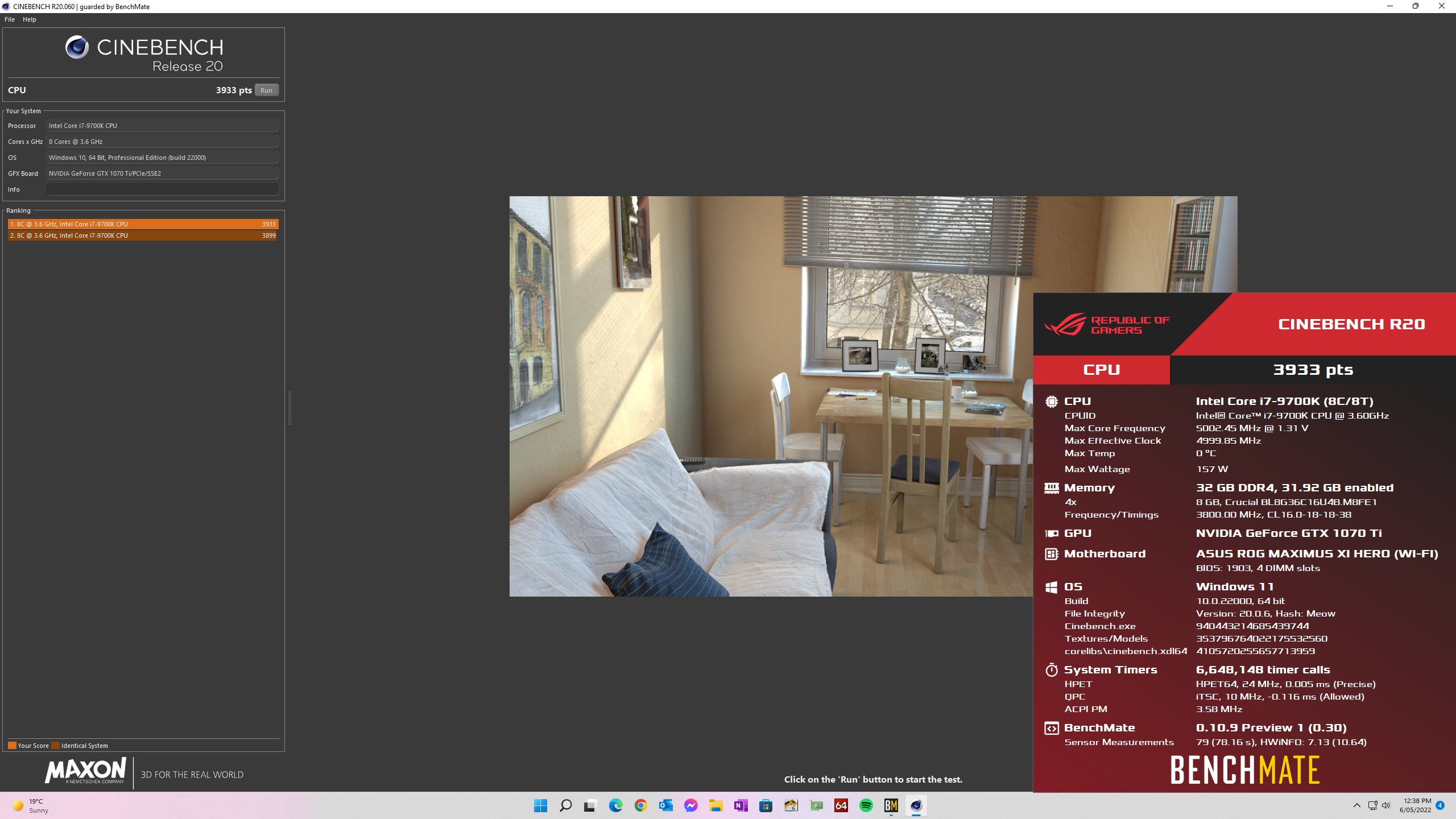Click CPU score '3933 pts' next to Run

tap(234, 90)
